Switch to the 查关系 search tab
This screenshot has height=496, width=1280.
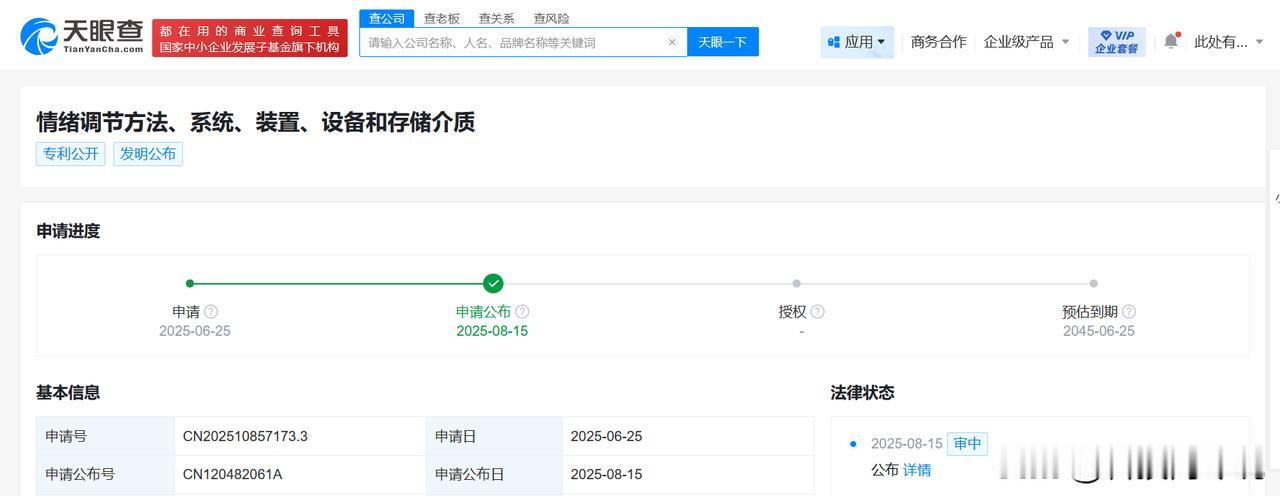[497, 18]
